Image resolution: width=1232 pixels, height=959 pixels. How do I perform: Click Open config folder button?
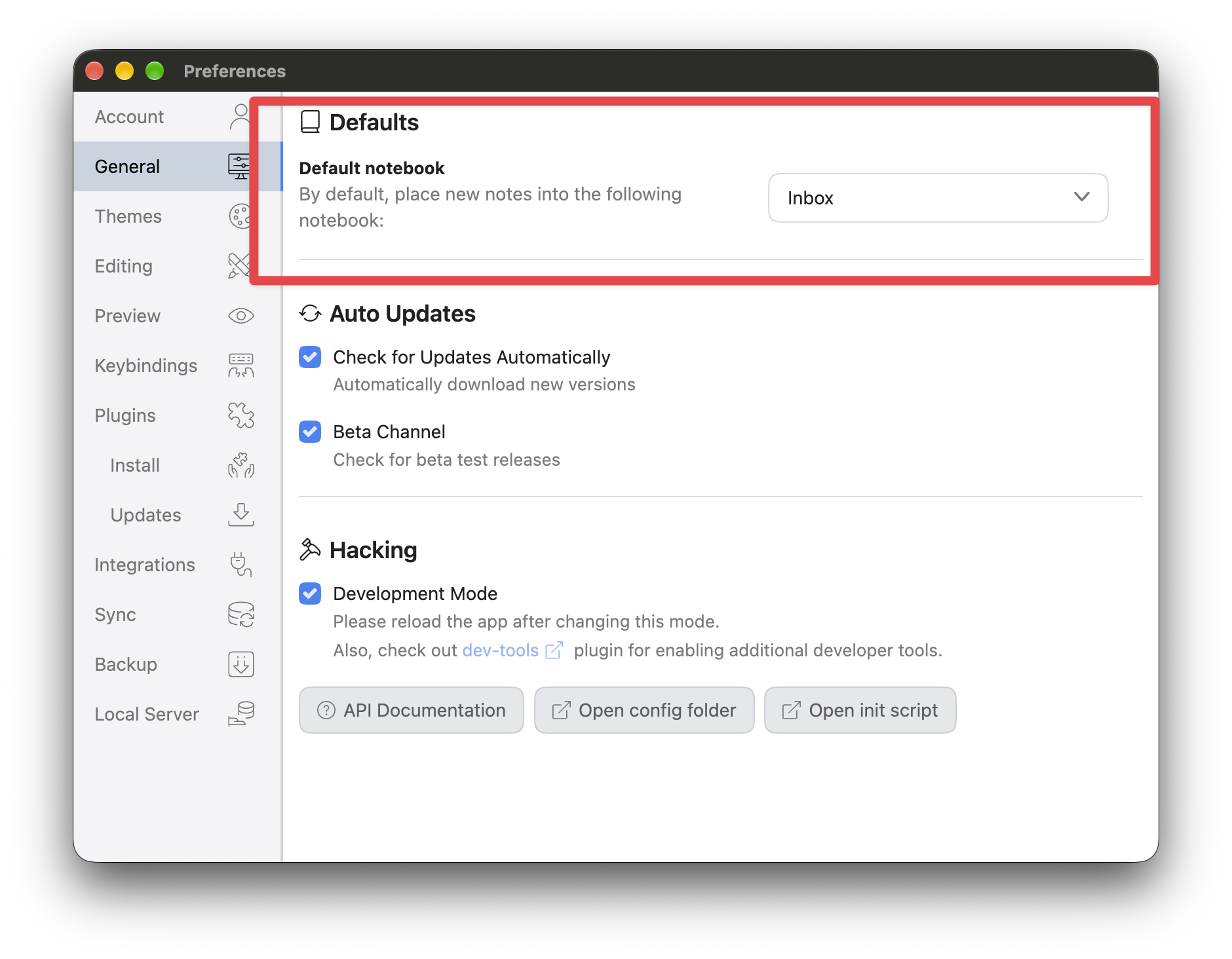pyautogui.click(x=644, y=710)
